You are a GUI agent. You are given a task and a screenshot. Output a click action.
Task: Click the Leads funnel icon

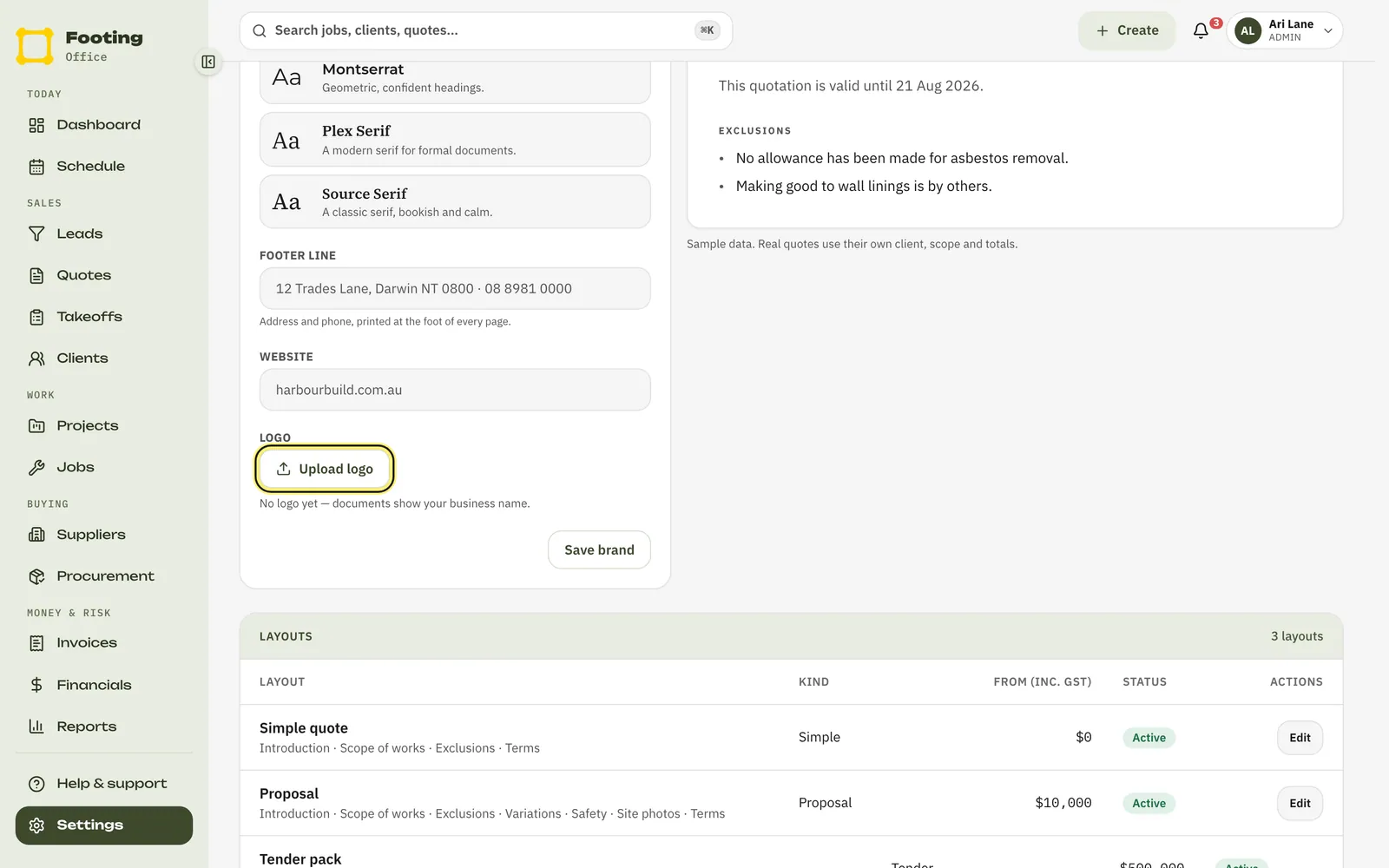[x=36, y=234]
